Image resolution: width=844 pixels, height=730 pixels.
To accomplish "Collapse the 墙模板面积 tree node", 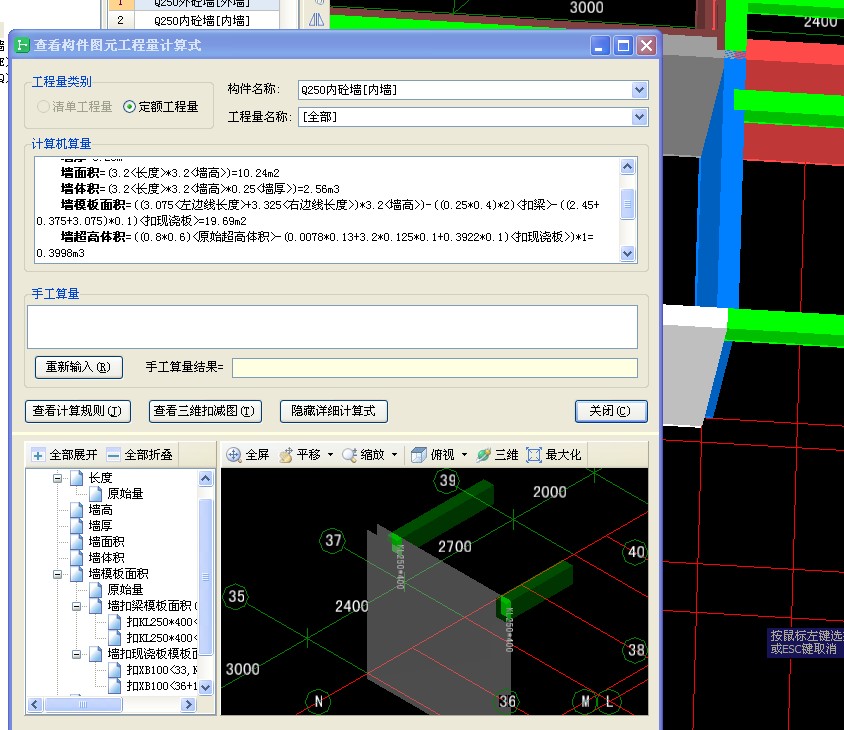I will (x=58, y=574).
